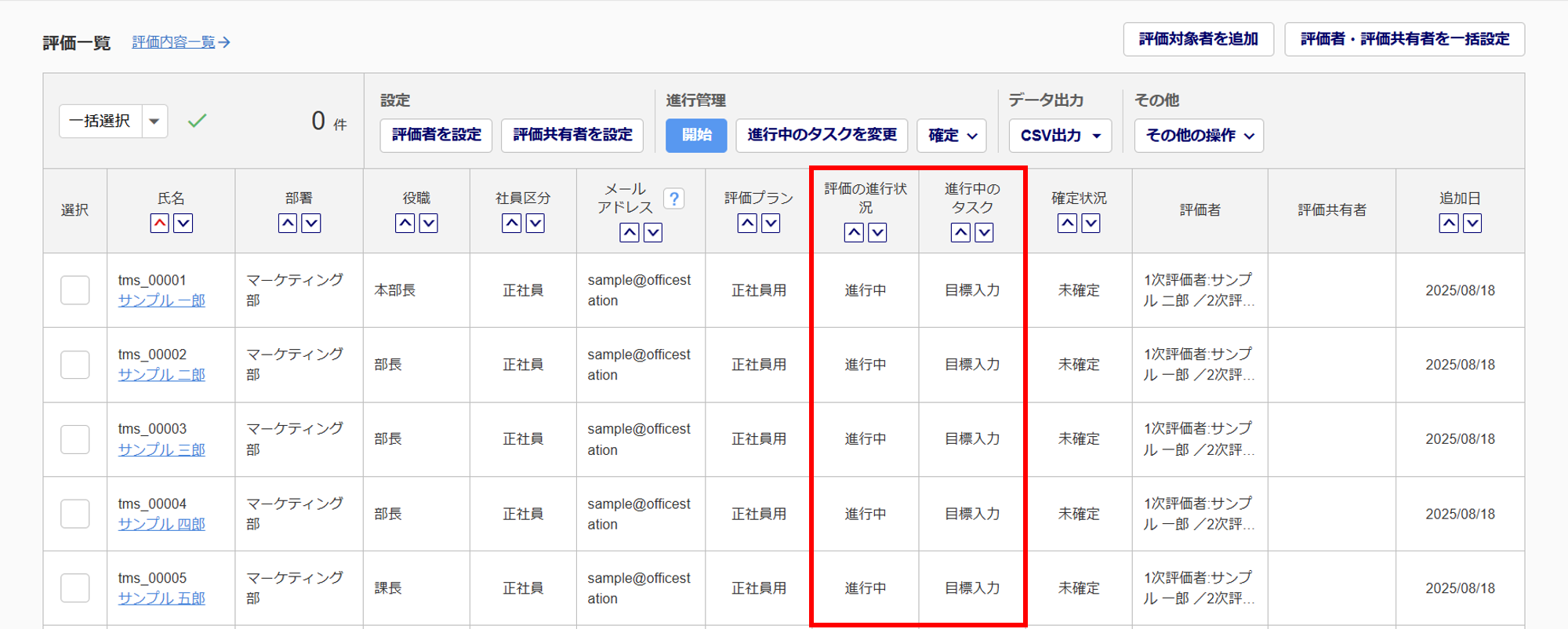
Task: Click 評価共有者 column header
Action: [1331, 210]
